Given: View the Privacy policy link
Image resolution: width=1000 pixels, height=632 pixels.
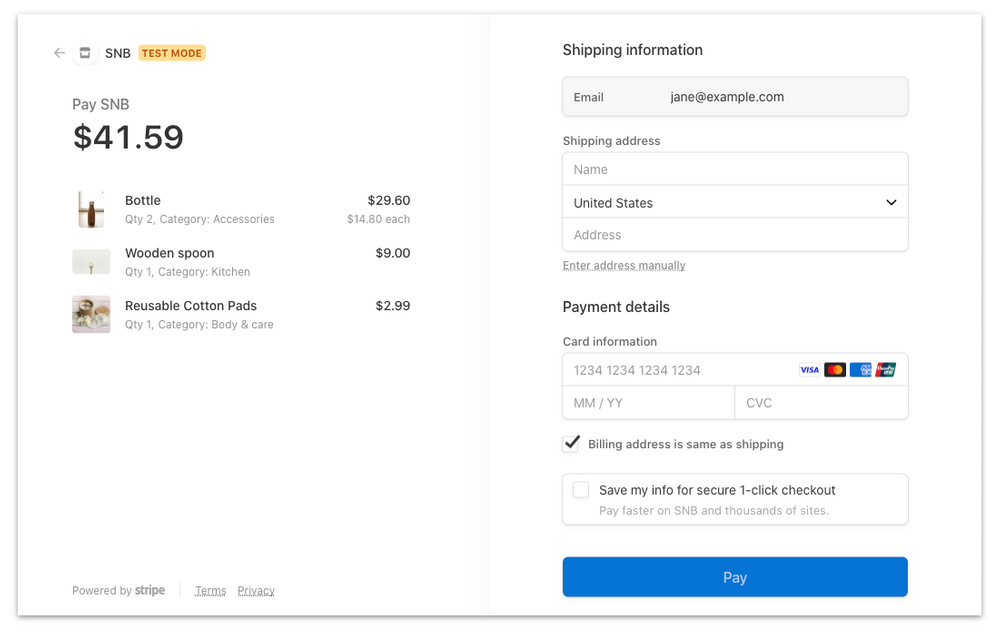Looking at the screenshot, I should coord(256,590).
